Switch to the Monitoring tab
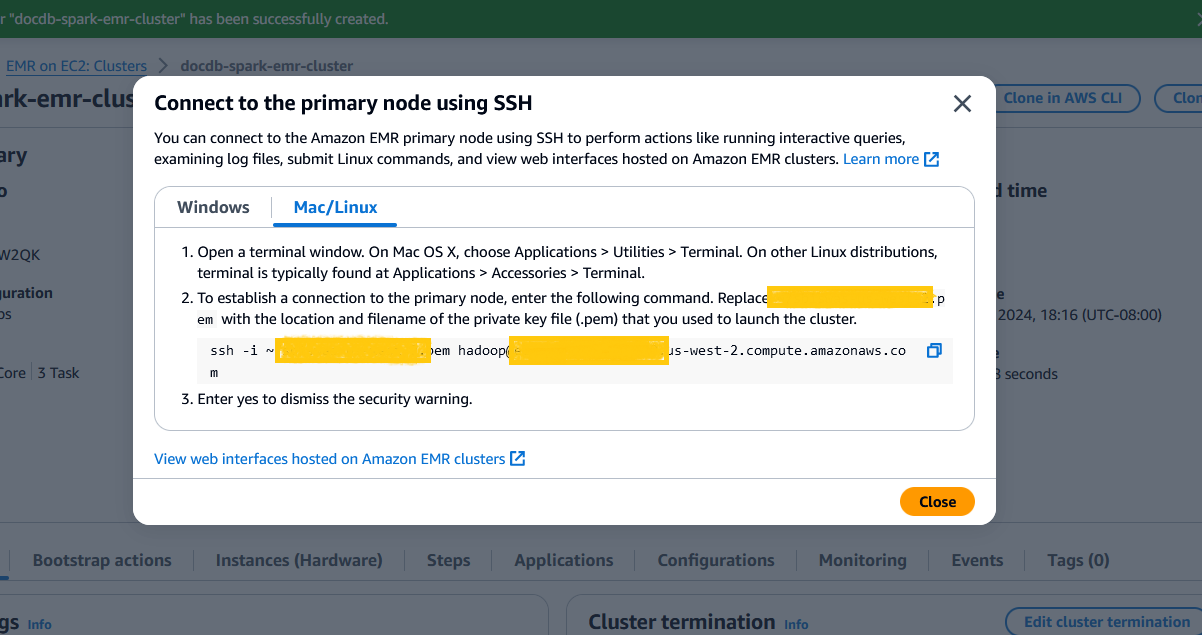 click(x=862, y=560)
